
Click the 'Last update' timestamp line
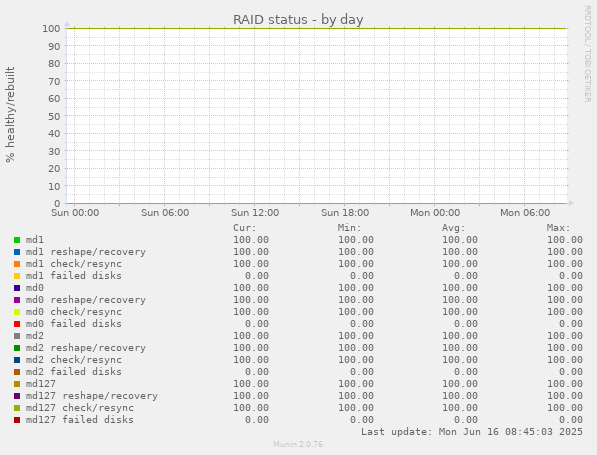pyautogui.click(x=472, y=432)
